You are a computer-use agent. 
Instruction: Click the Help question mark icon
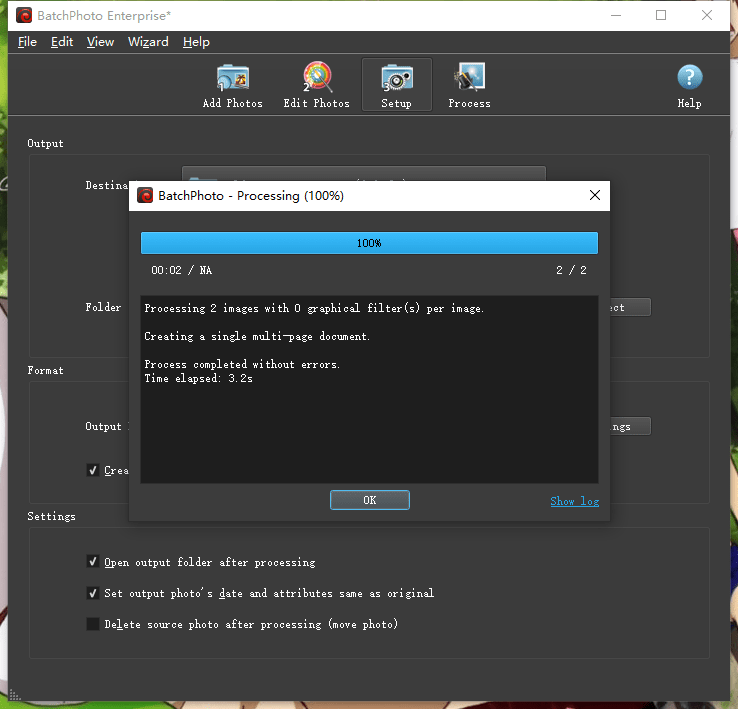(x=690, y=77)
